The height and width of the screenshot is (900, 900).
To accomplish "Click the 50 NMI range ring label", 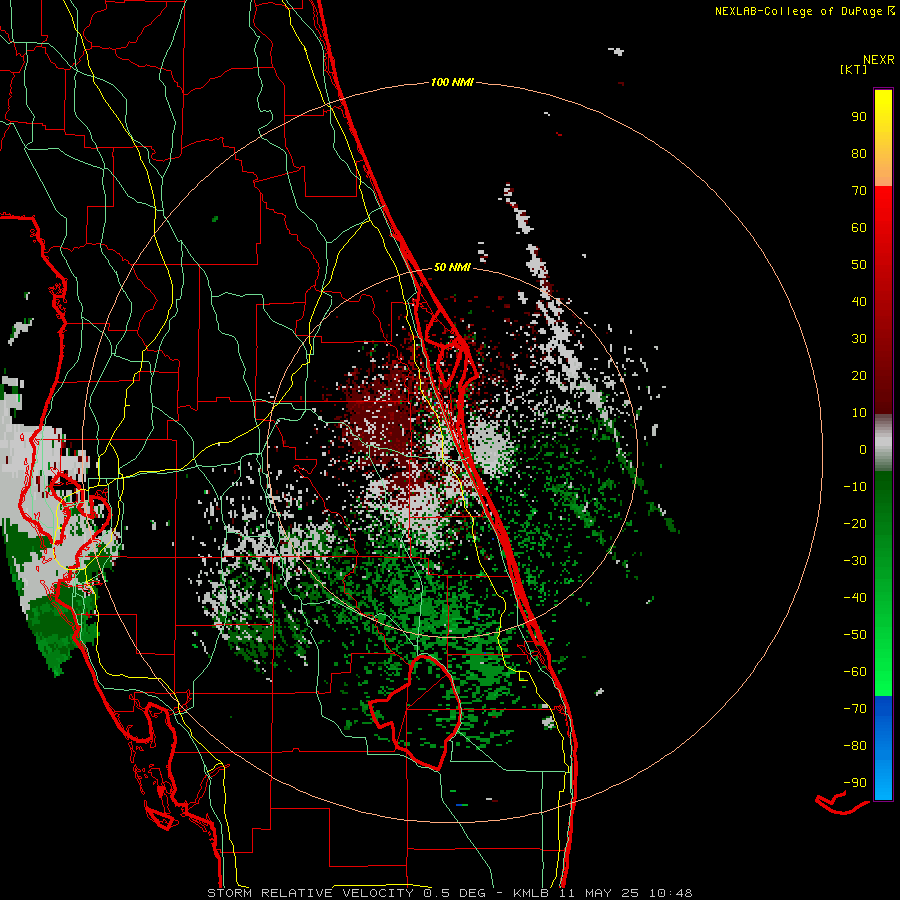I will [x=452, y=267].
